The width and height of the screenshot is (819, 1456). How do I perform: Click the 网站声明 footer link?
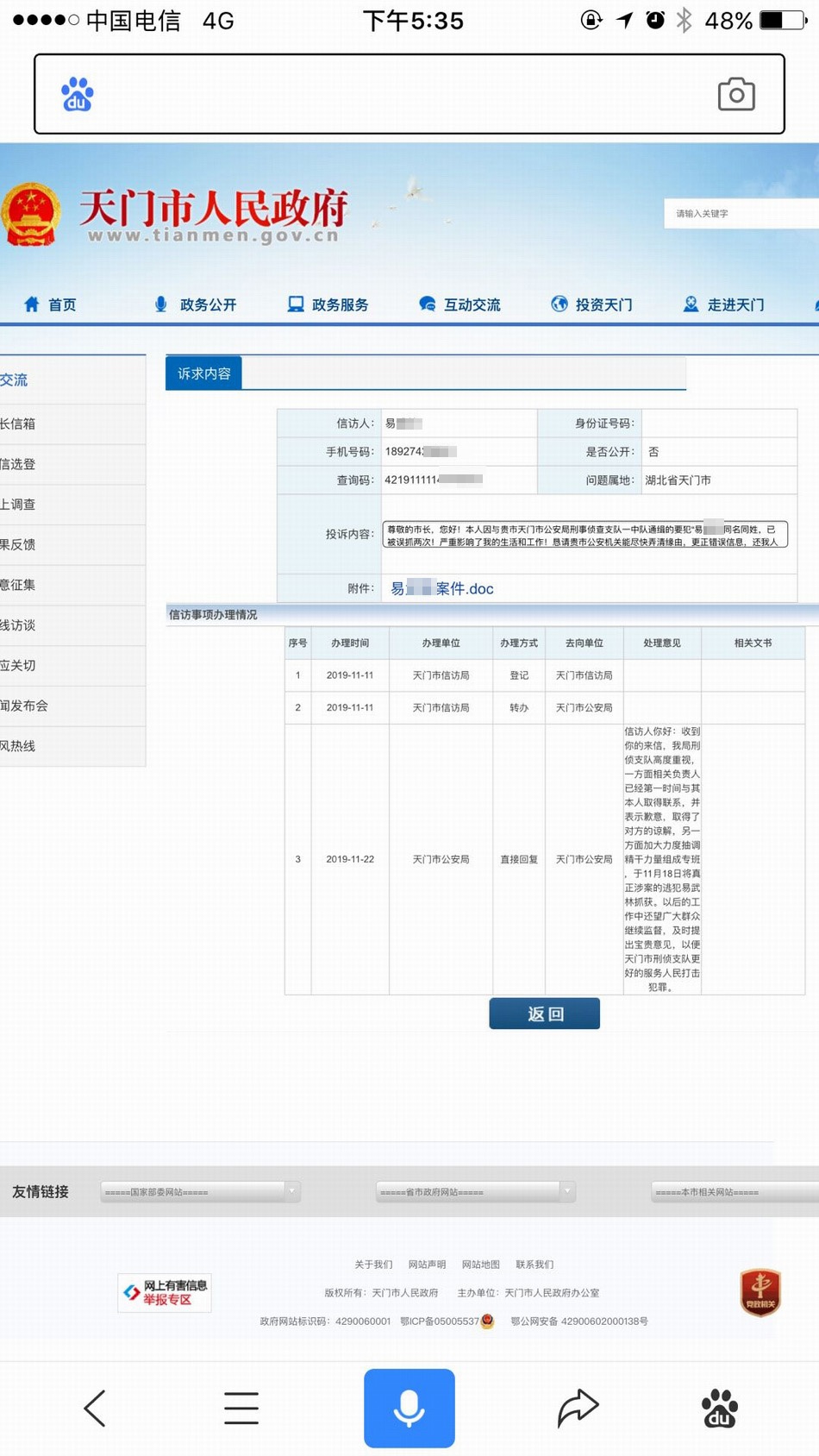427,1265
